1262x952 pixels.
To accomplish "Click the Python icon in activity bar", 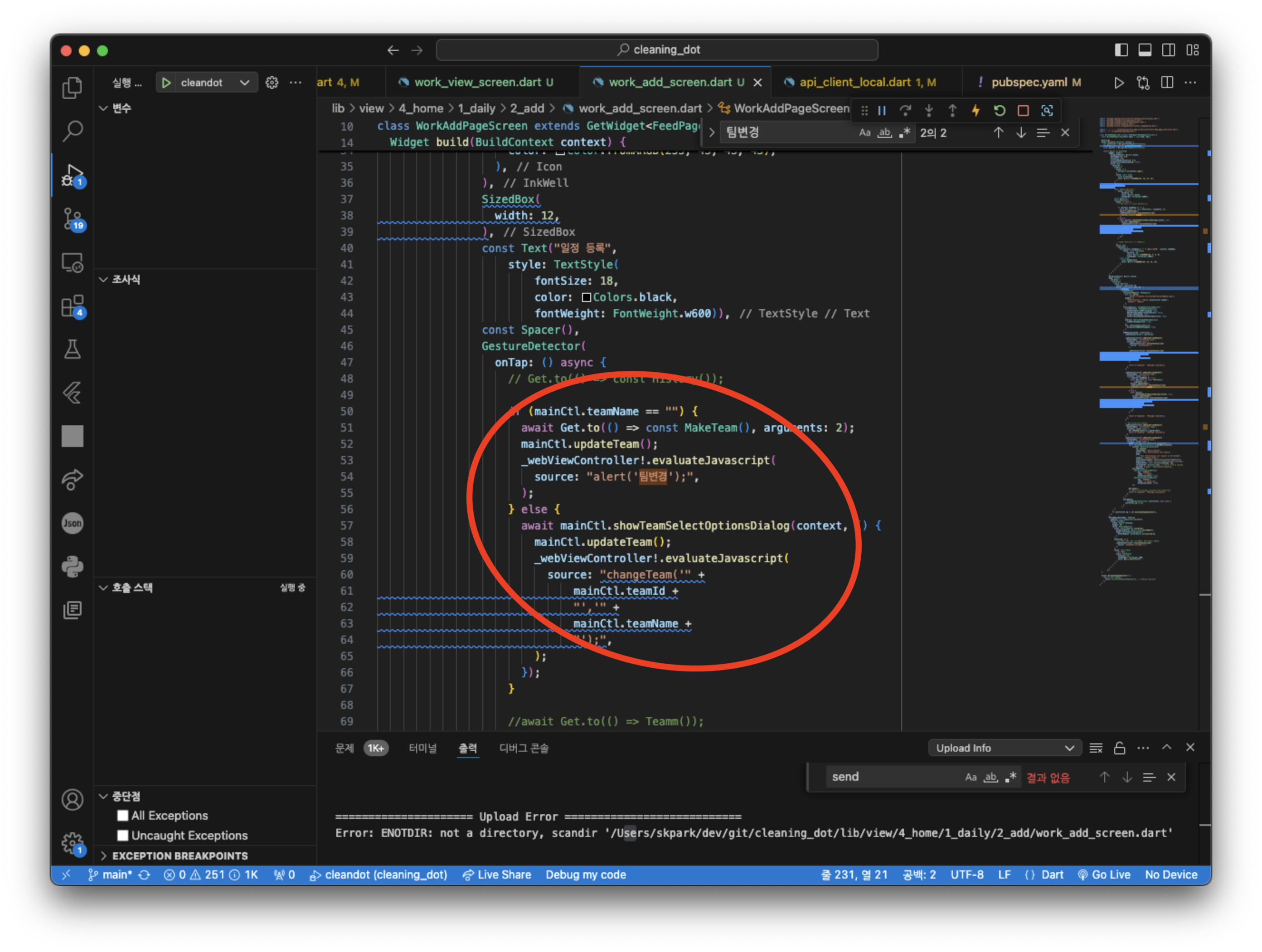I will pos(73,566).
